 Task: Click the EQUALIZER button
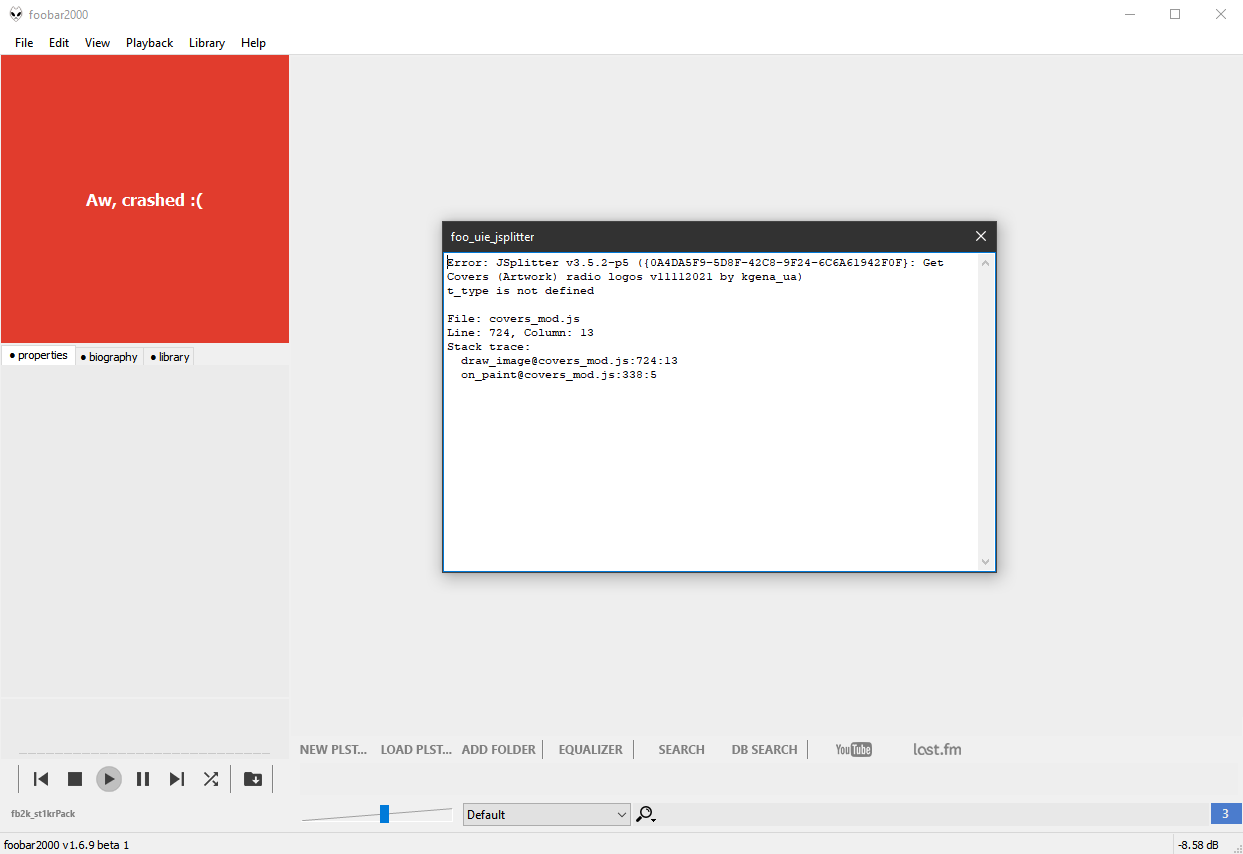[x=590, y=749]
